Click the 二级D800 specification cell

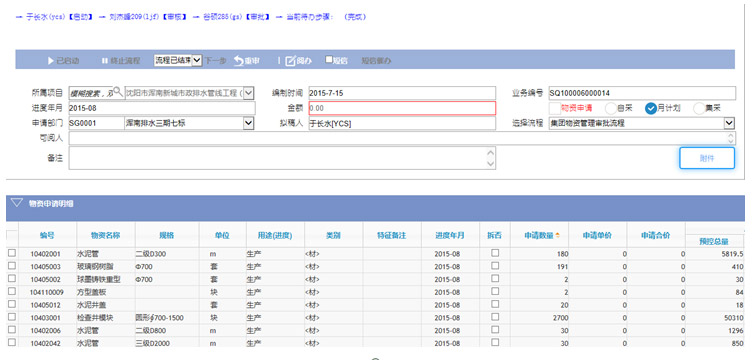[x=167, y=331]
